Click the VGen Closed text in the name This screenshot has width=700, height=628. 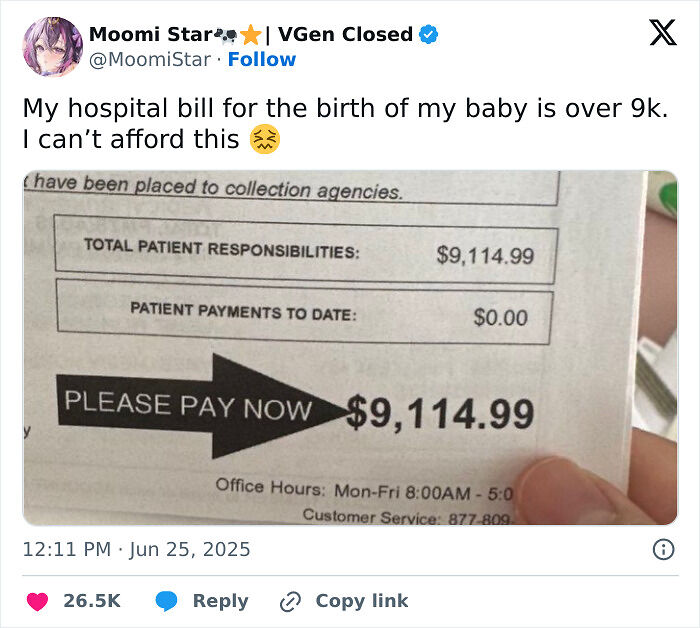(344, 34)
